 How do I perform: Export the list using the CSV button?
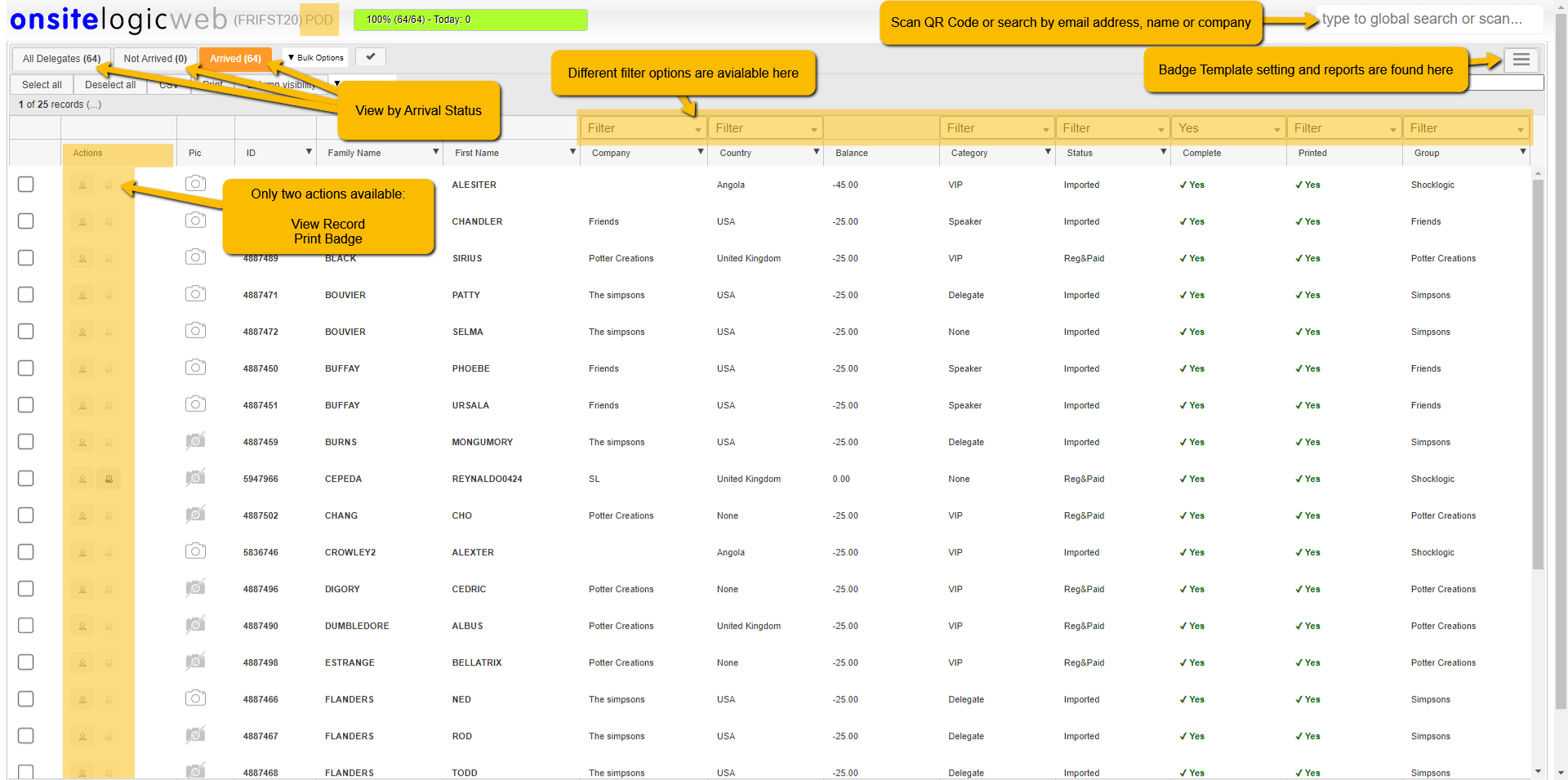pyautogui.click(x=168, y=84)
